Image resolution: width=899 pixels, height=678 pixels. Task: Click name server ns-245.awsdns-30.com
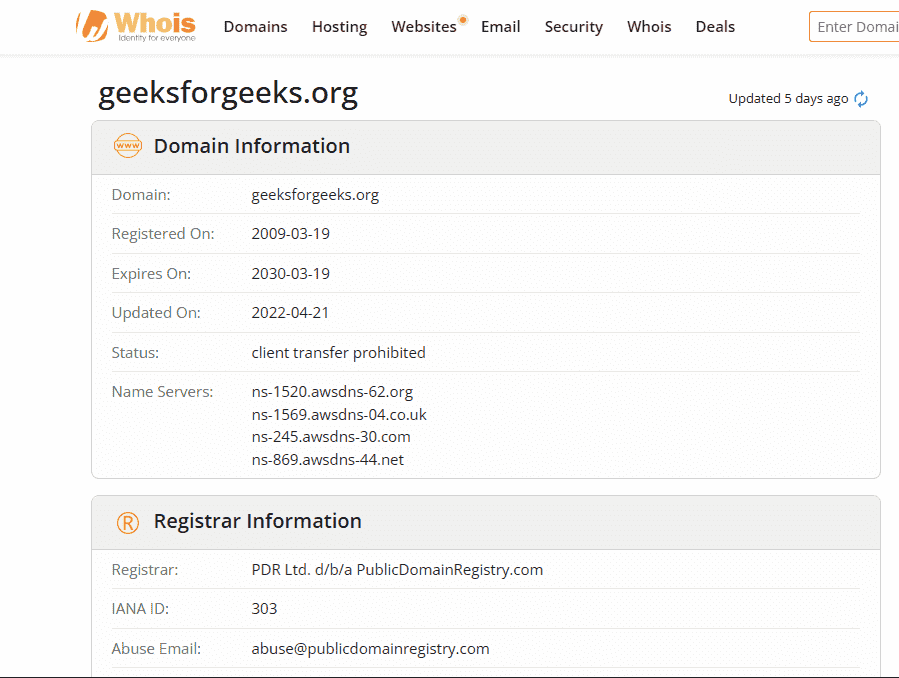tap(331, 437)
